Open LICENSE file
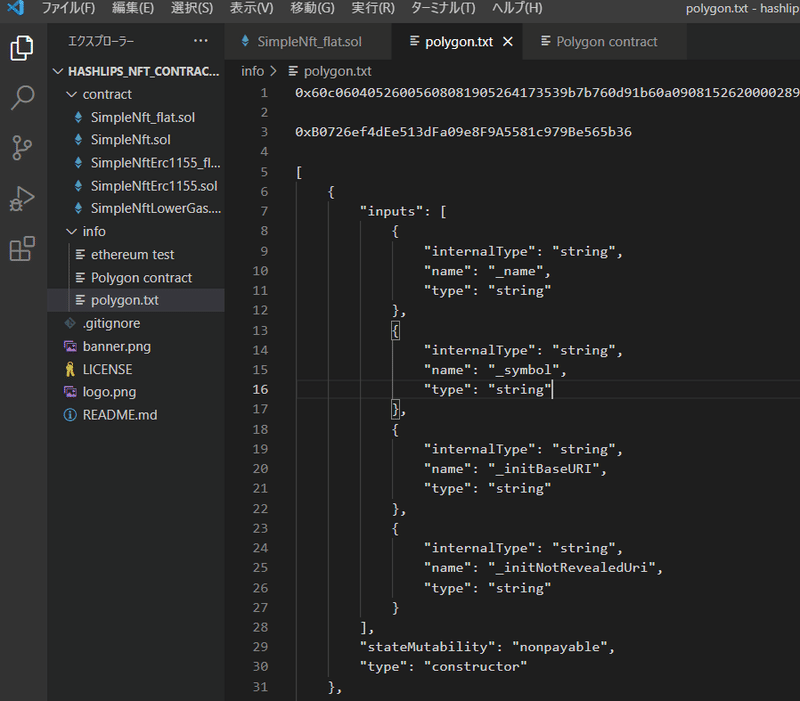800x701 pixels. click(x=108, y=369)
